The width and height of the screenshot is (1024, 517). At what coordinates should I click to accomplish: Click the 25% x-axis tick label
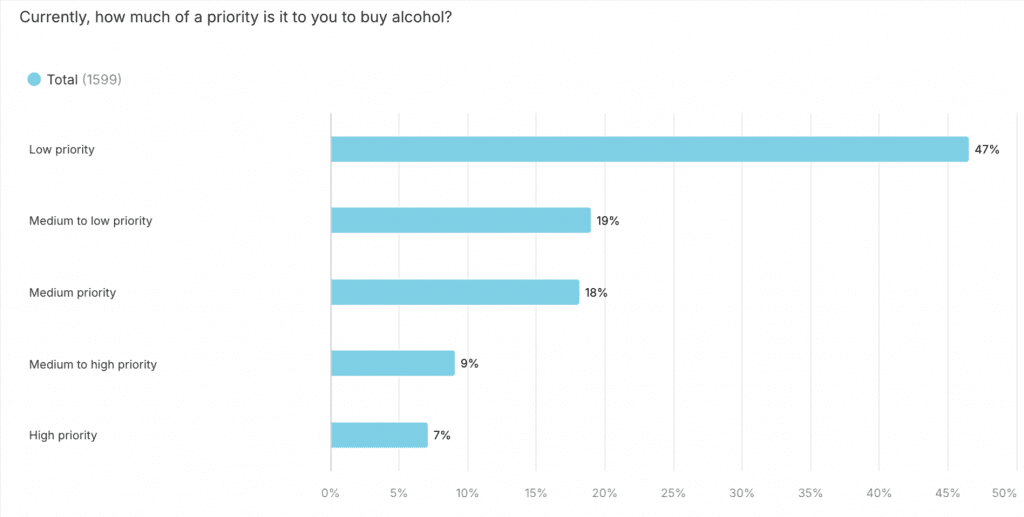[673, 493]
